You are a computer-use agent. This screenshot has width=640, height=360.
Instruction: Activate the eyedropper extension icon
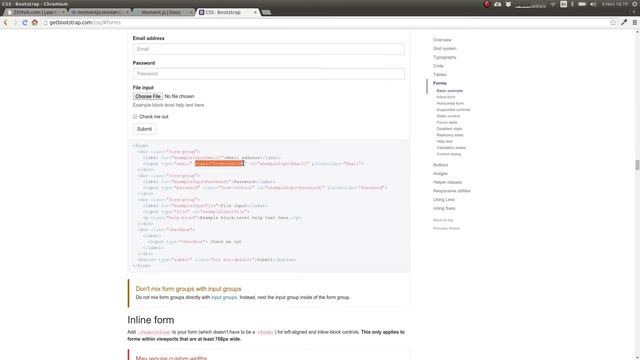624,22
